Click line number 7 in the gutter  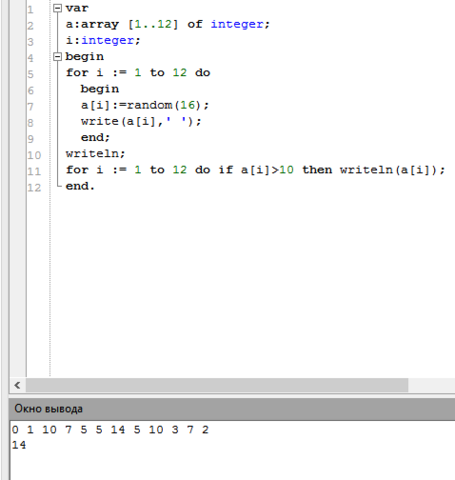(30, 107)
